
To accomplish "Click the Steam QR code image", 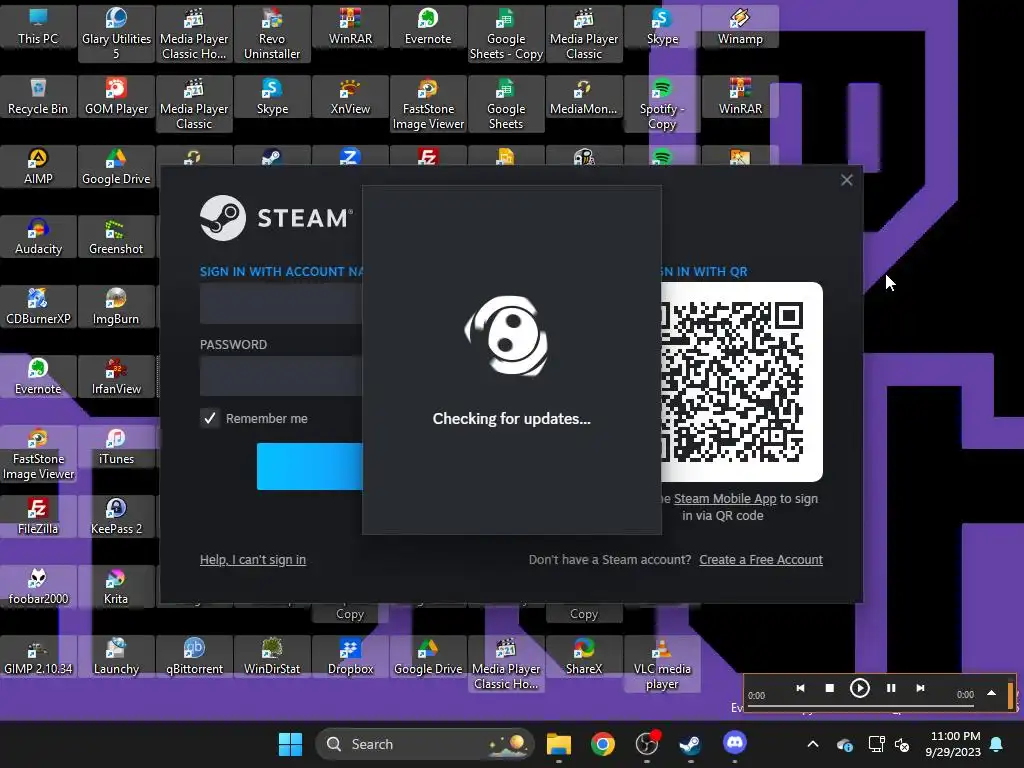I will [741, 382].
